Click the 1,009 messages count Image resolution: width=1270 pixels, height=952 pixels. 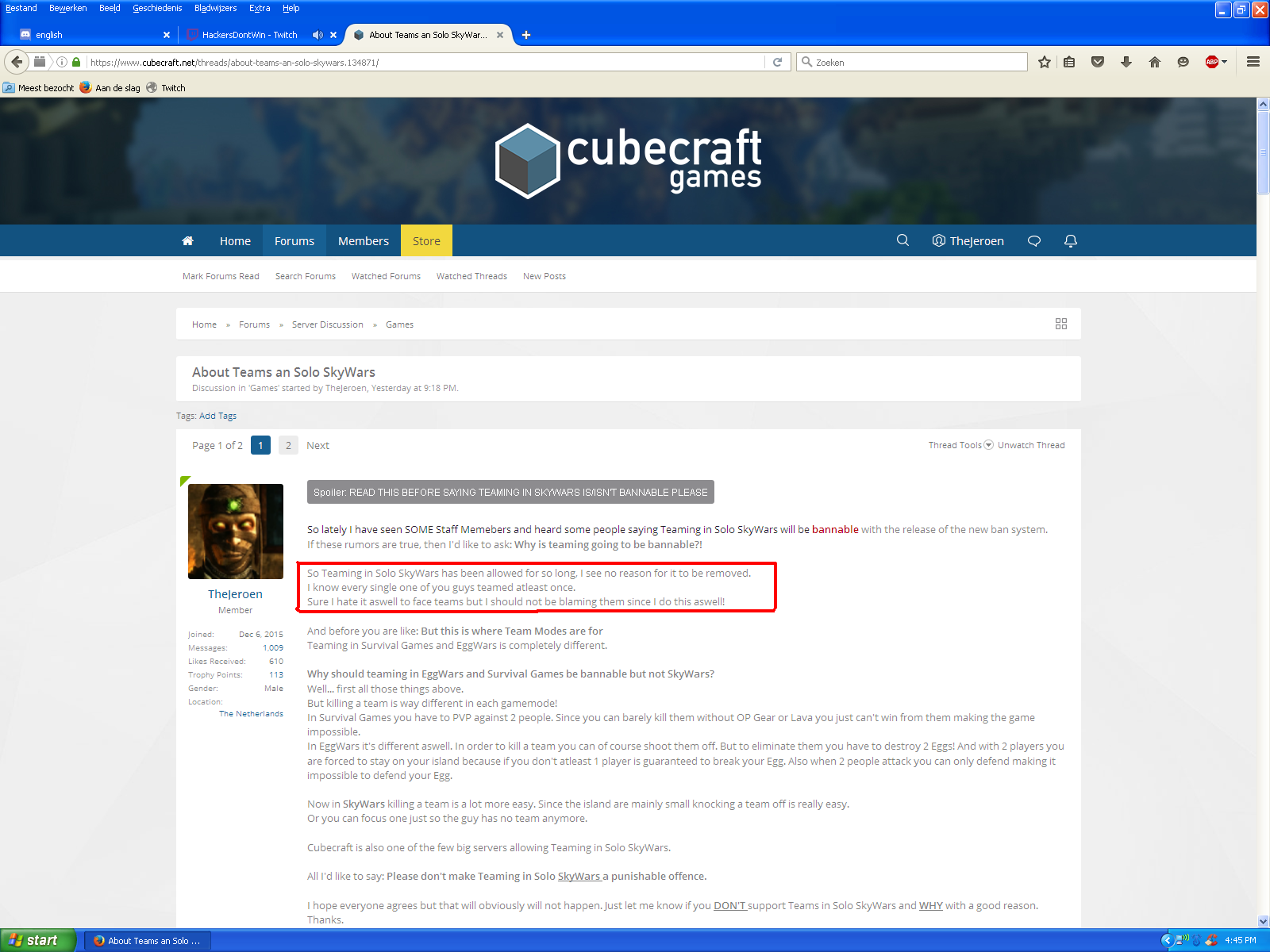tap(273, 648)
